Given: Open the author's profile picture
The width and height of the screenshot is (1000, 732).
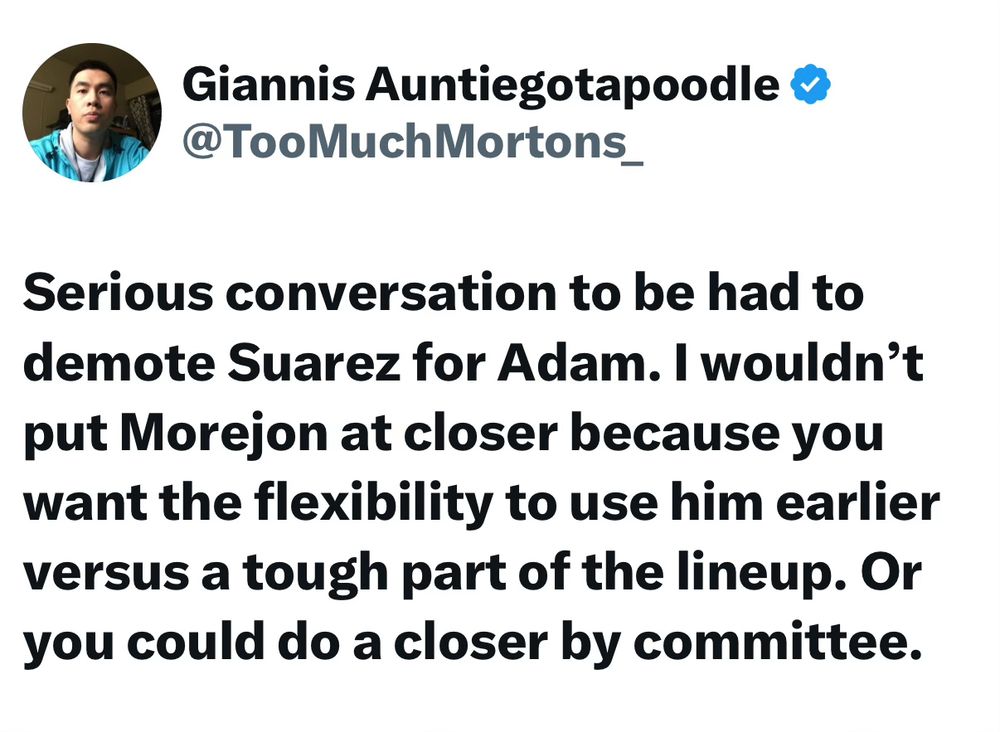Looking at the screenshot, I should click(92, 113).
